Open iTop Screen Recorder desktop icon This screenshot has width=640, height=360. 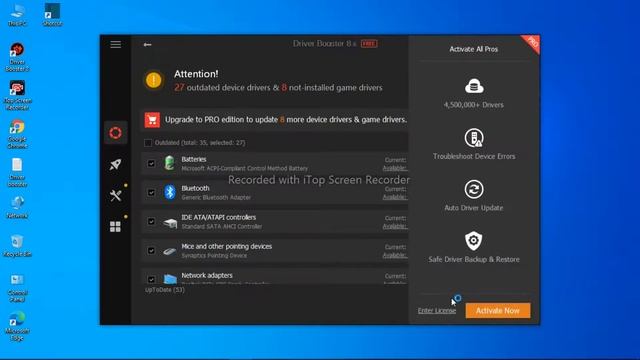click(x=17, y=95)
